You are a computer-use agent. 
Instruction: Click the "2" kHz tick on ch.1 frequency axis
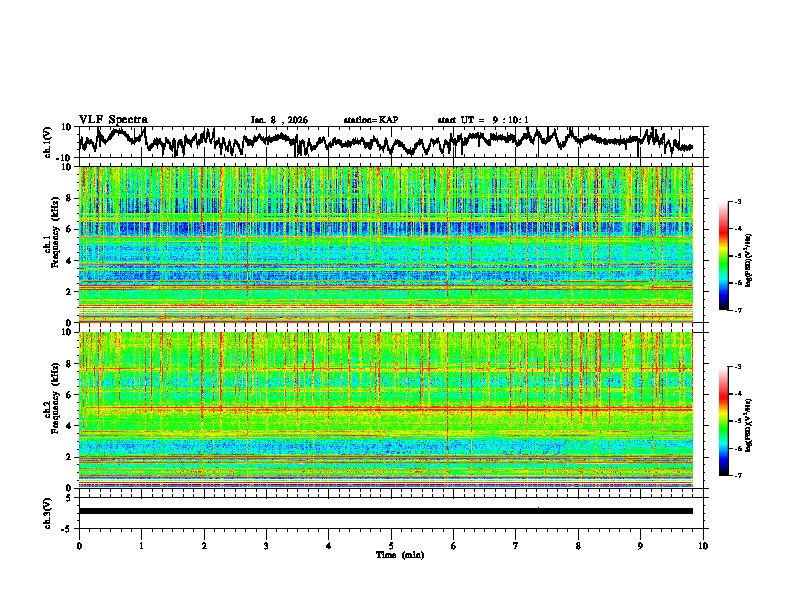click(x=70, y=291)
